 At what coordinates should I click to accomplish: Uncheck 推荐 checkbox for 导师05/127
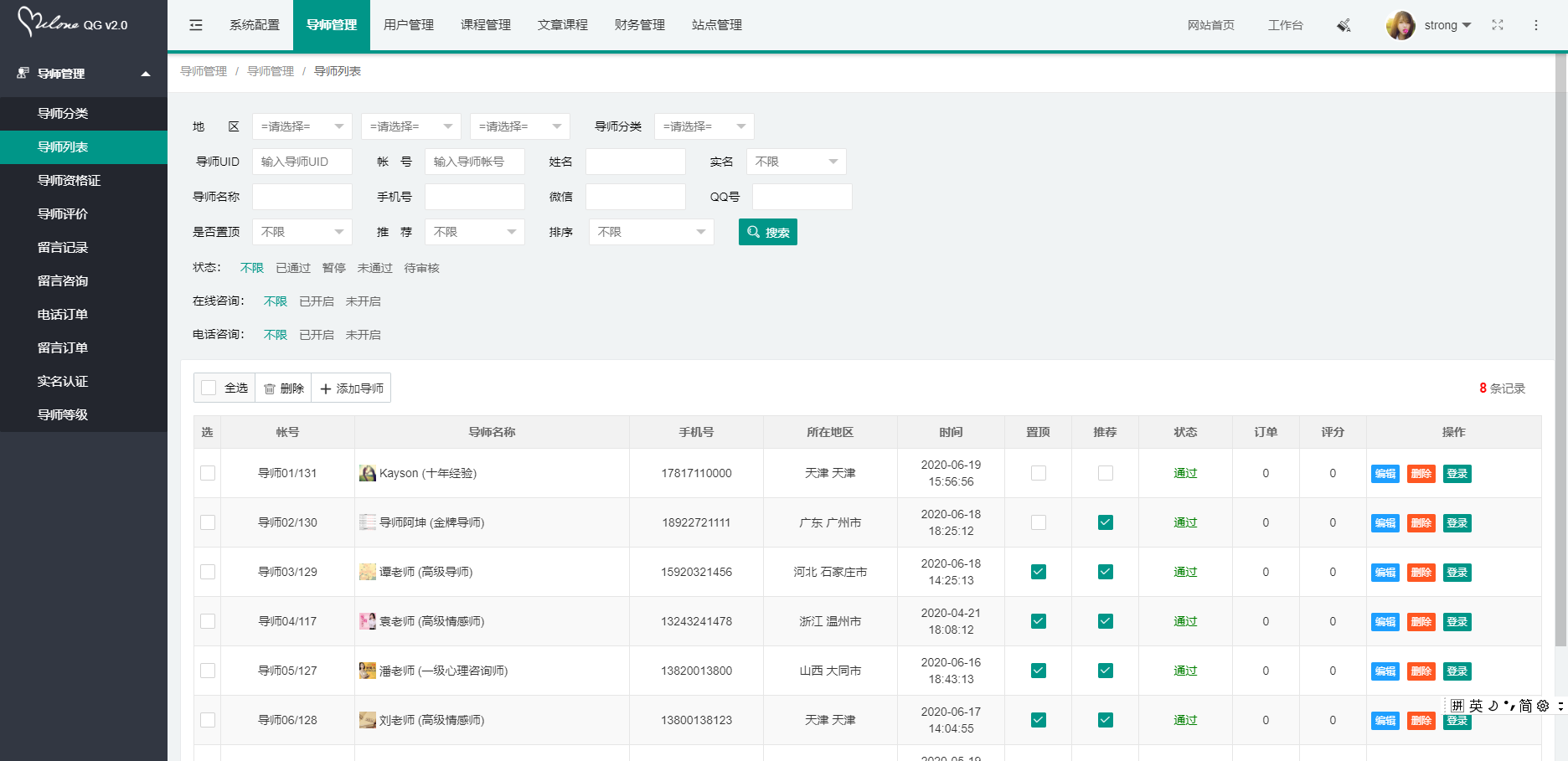tap(1106, 671)
